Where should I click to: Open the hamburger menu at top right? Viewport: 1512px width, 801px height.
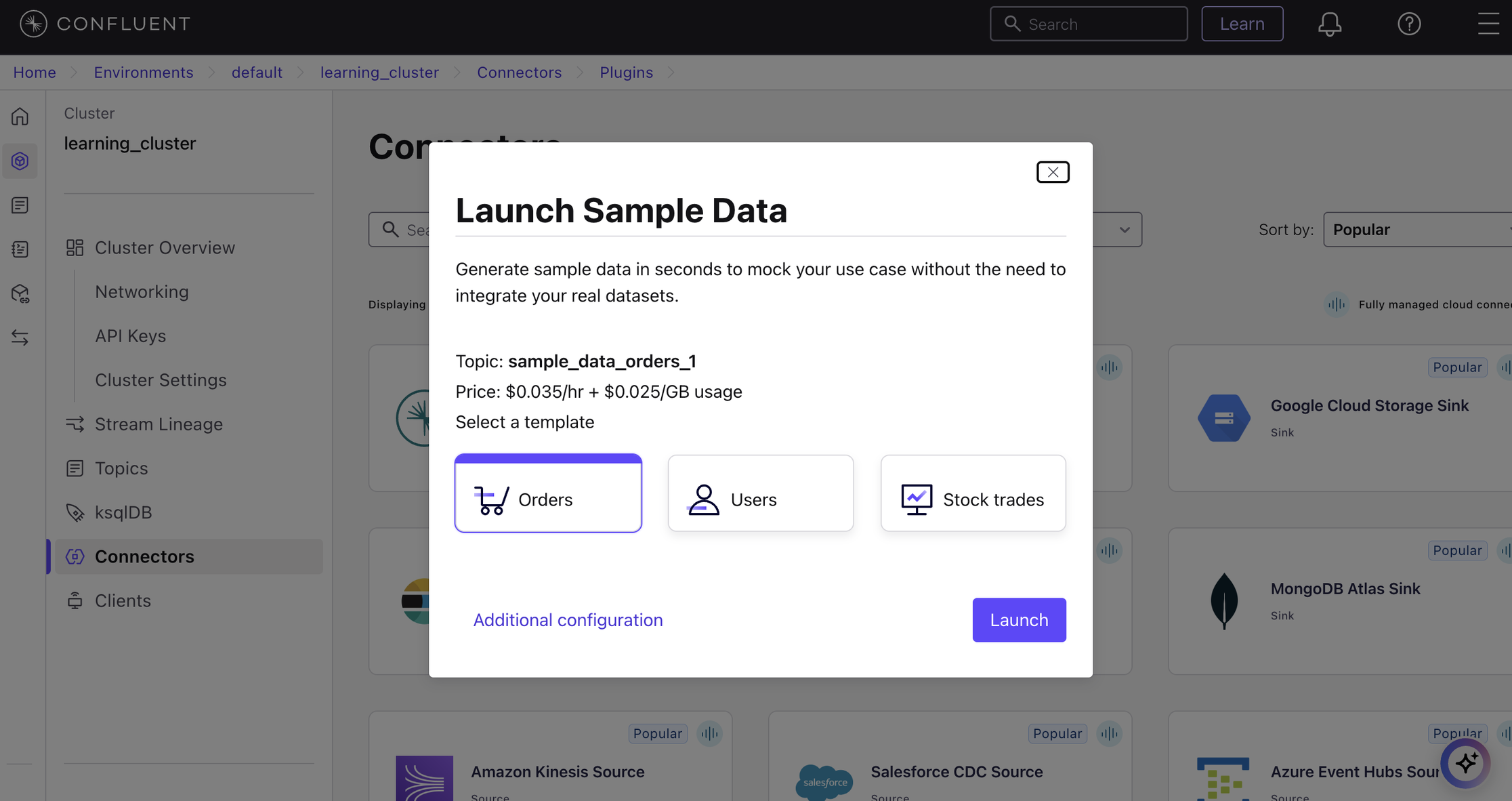pyautogui.click(x=1488, y=23)
